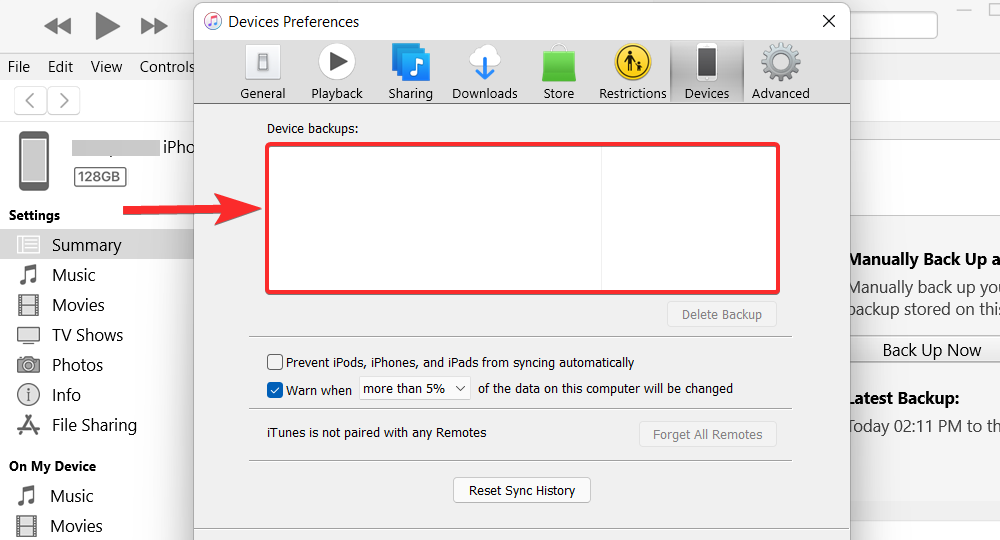Open the Edit menu
This screenshot has width=1000, height=540.
click(60, 67)
